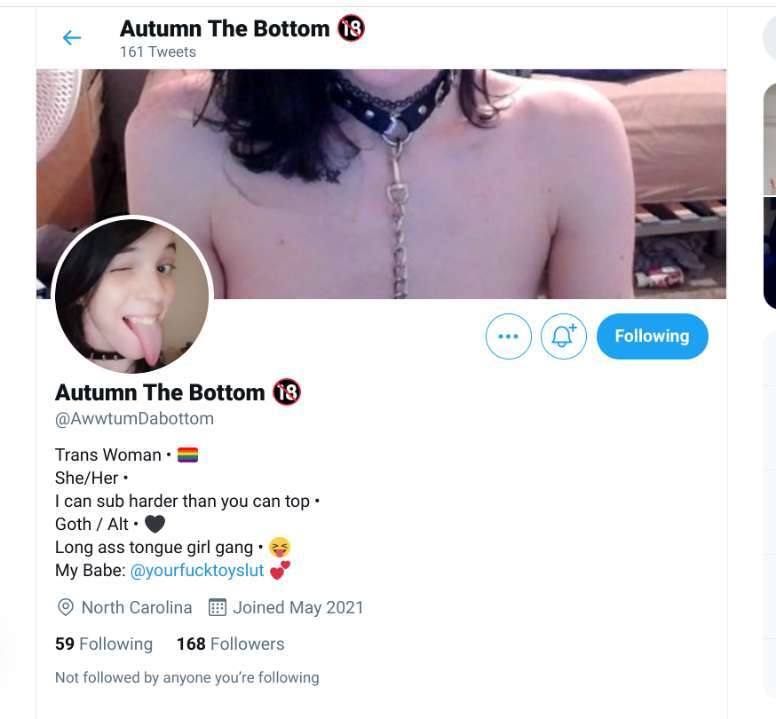Open the 168 Followers list
This screenshot has width=776, height=719.
pos(231,644)
